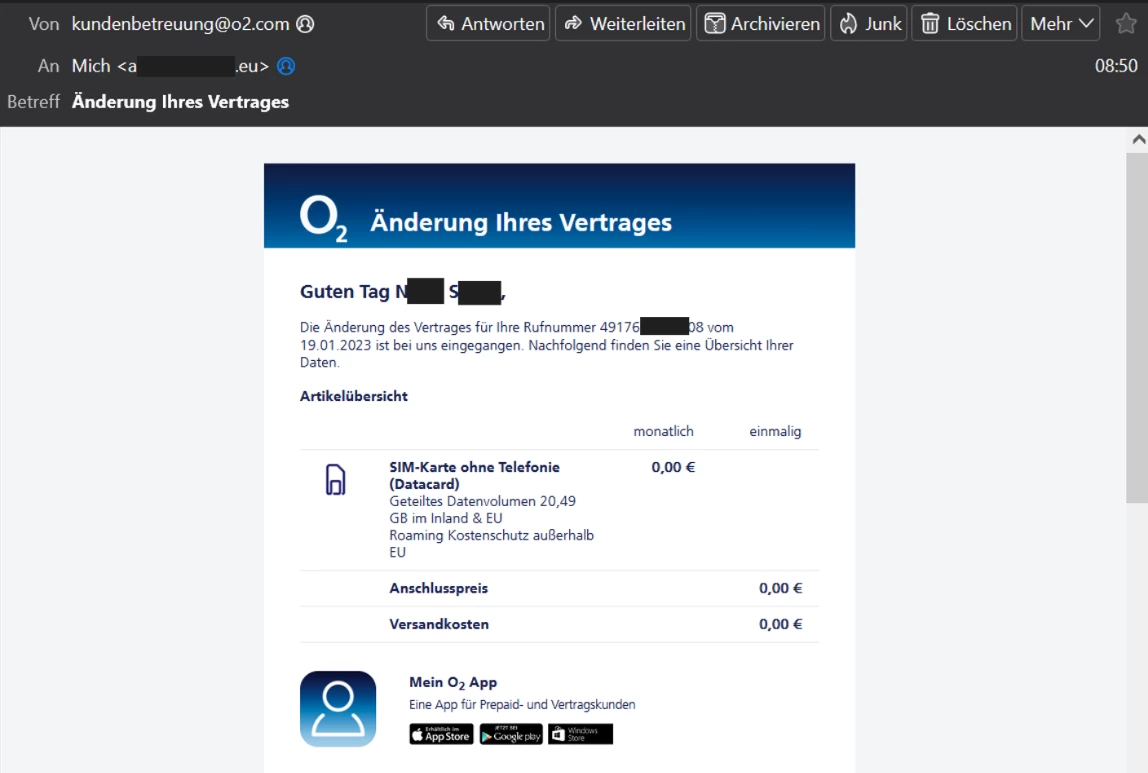The height and width of the screenshot is (773, 1148).
Task: Select the 0,00 € value in Versandkosten row
Action: pos(780,624)
